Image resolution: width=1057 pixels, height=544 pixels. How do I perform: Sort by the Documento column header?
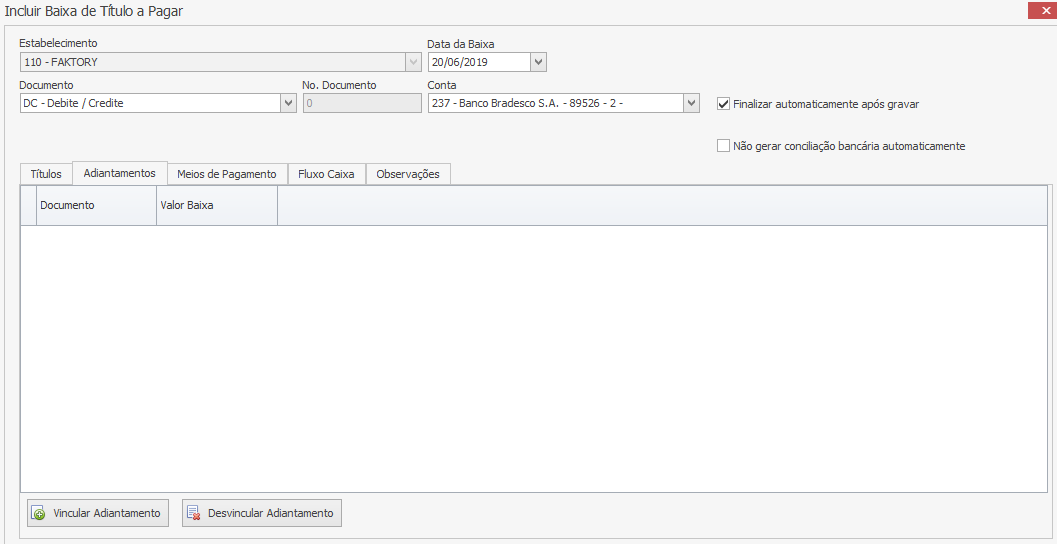95,205
